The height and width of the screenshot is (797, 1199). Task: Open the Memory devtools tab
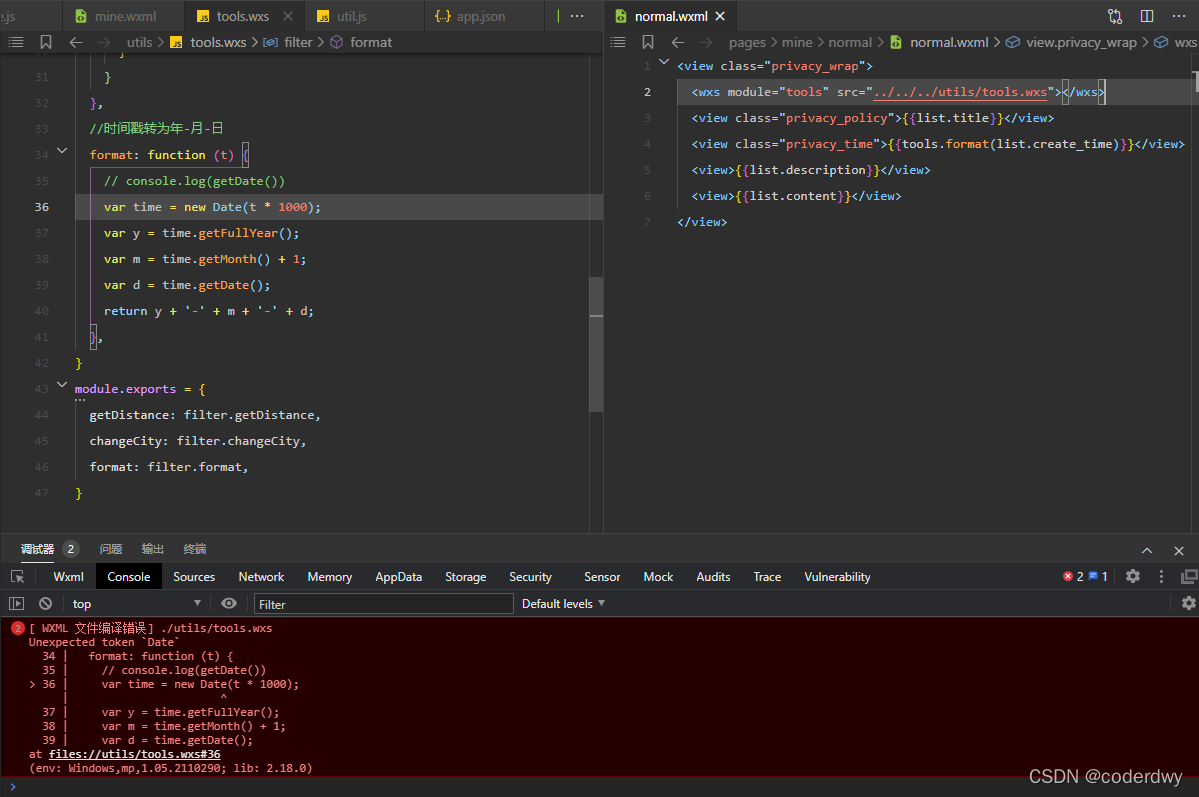pyautogui.click(x=330, y=577)
